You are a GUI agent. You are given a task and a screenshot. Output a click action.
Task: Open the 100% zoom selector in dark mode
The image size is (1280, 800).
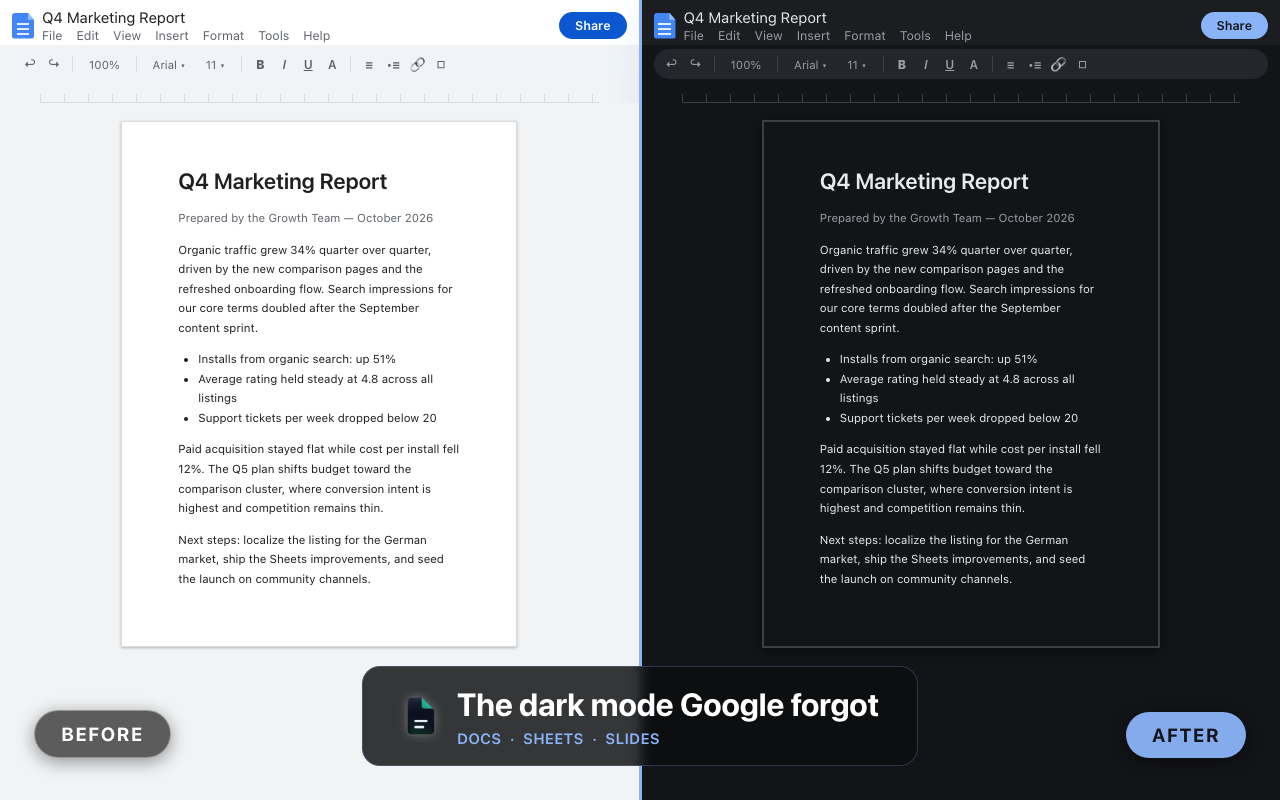point(745,65)
